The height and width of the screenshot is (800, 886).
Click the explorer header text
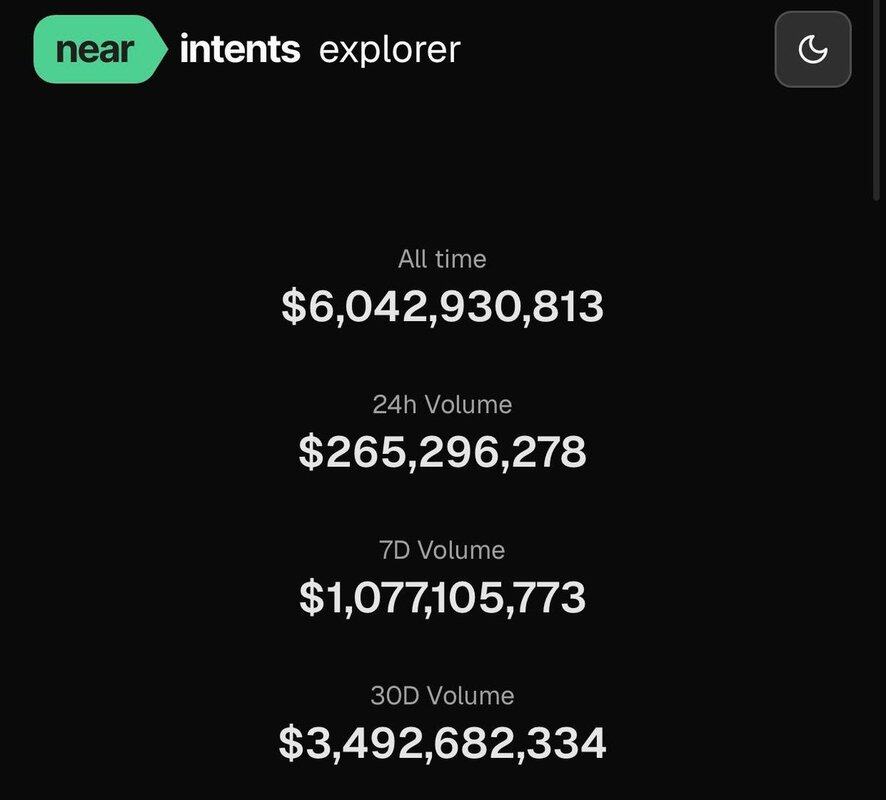tap(389, 49)
